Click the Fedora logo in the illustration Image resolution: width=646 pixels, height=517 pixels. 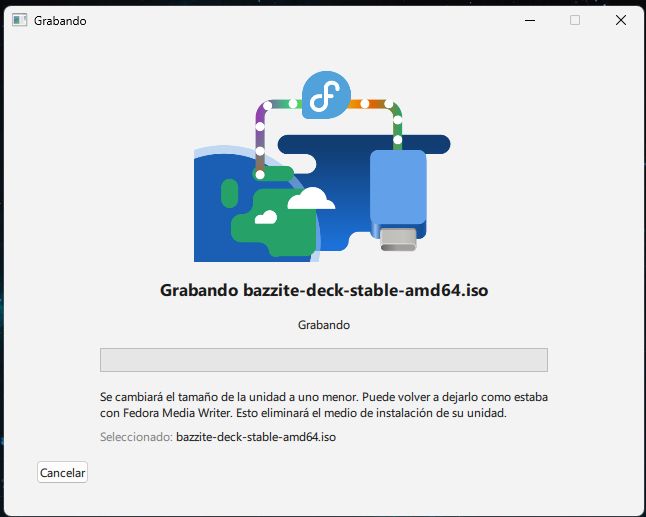coord(326,95)
